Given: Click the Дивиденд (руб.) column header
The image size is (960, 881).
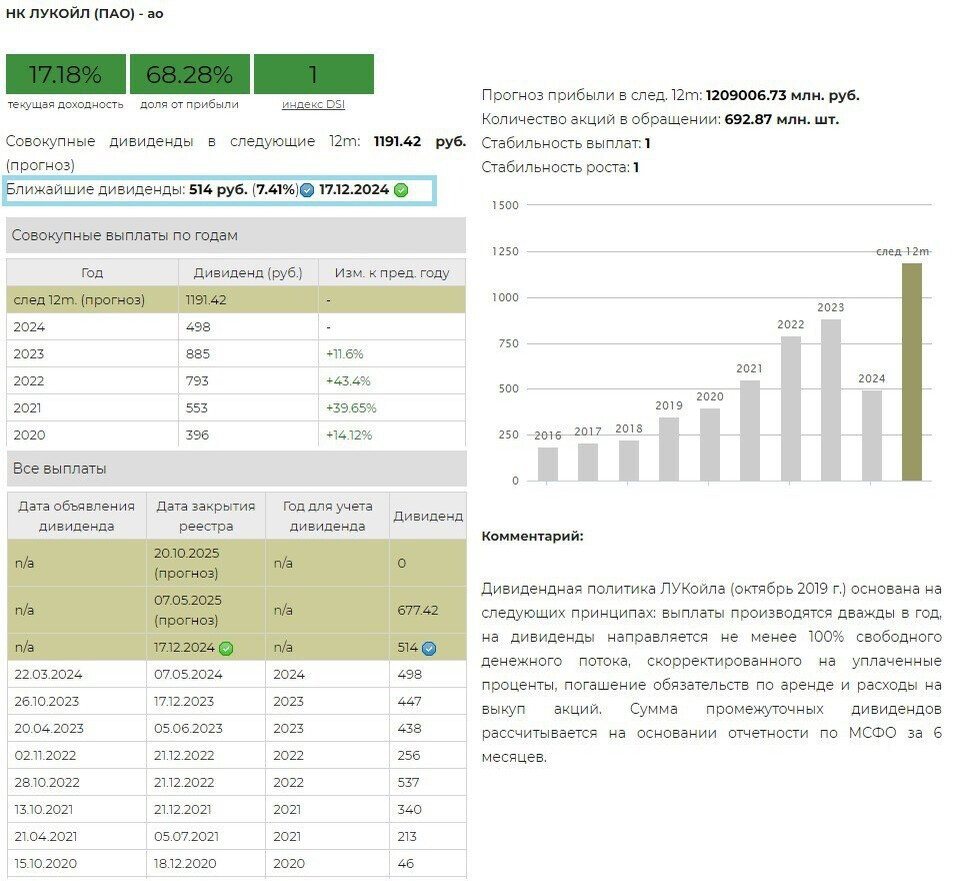Looking at the screenshot, I should (x=248, y=272).
